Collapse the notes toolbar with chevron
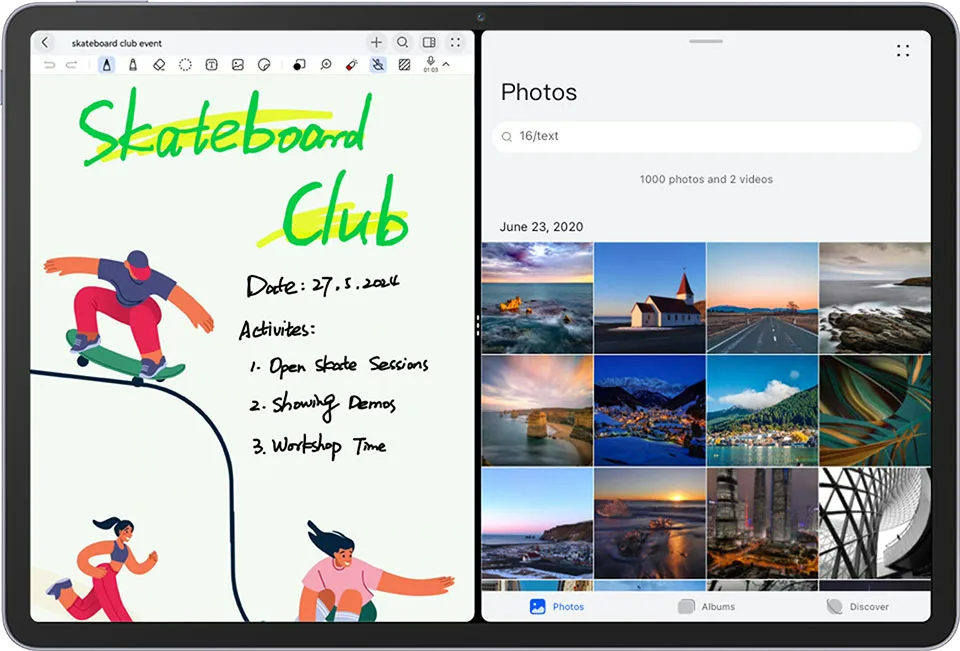This screenshot has width=960, height=651. 446,65
